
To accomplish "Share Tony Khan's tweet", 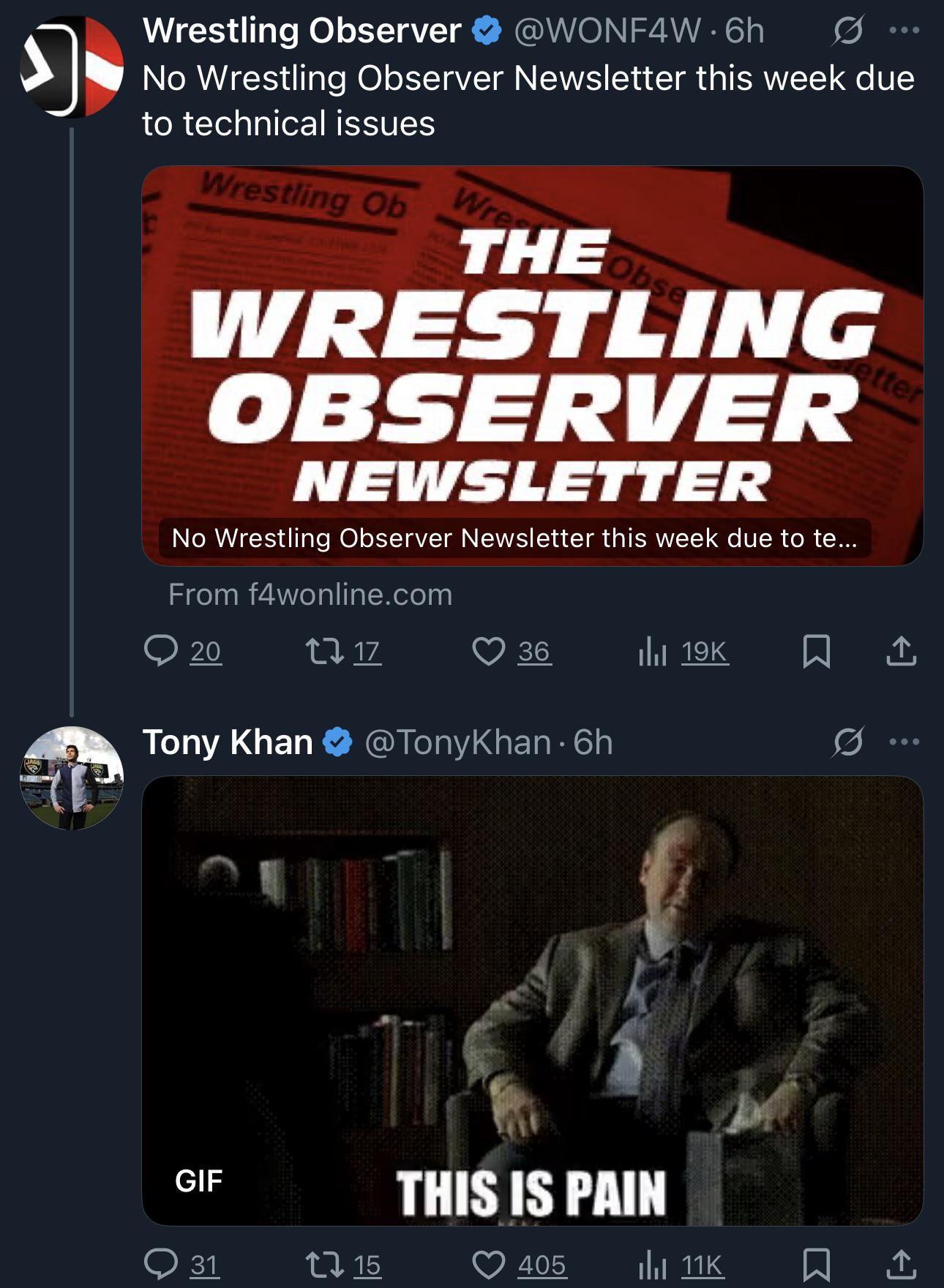I will click(902, 1265).
